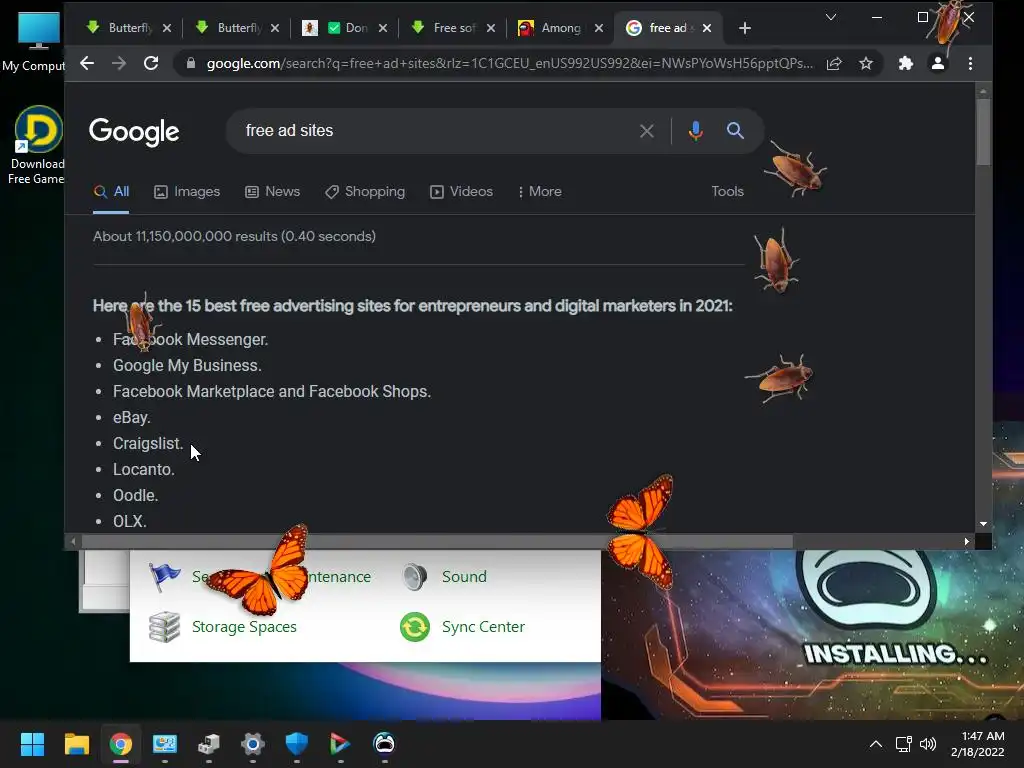Reload the Google search page
The height and width of the screenshot is (768, 1024).
click(x=151, y=63)
